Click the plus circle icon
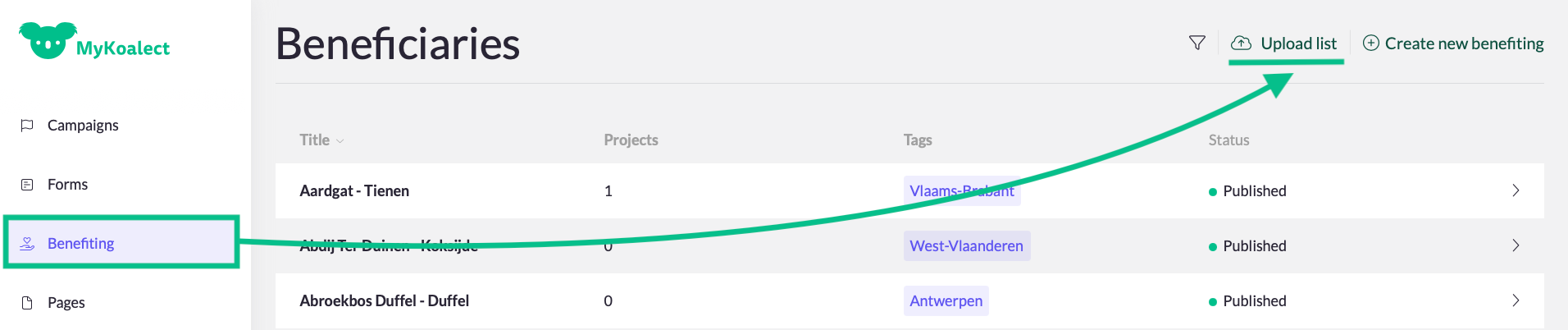The width and height of the screenshot is (1568, 330). pyautogui.click(x=1370, y=44)
